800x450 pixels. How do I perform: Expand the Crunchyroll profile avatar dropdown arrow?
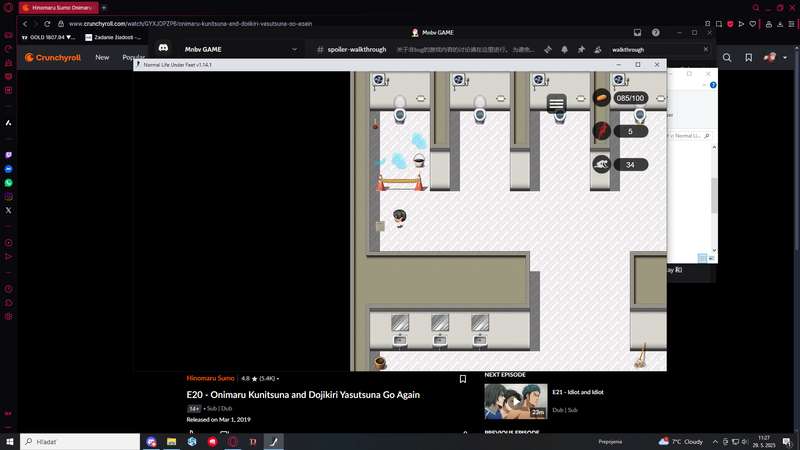point(785,58)
